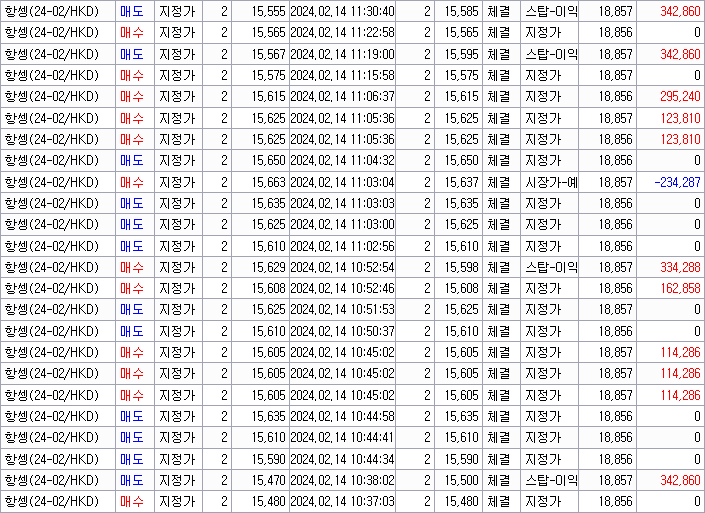
Task: Select the timestamp 2024.02.14 10:51:53
Action: point(342,309)
